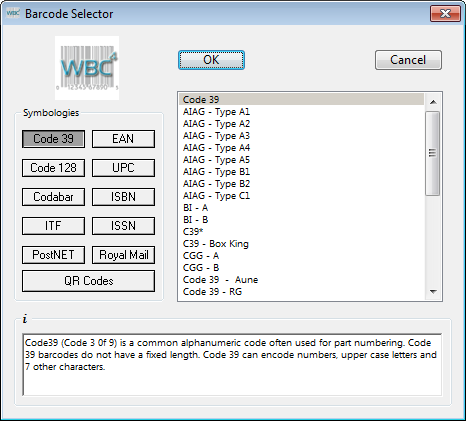The width and height of the screenshot is (466, 421).
Task: Switch to Codabar symbology
Action: click(x=53, y=197)
